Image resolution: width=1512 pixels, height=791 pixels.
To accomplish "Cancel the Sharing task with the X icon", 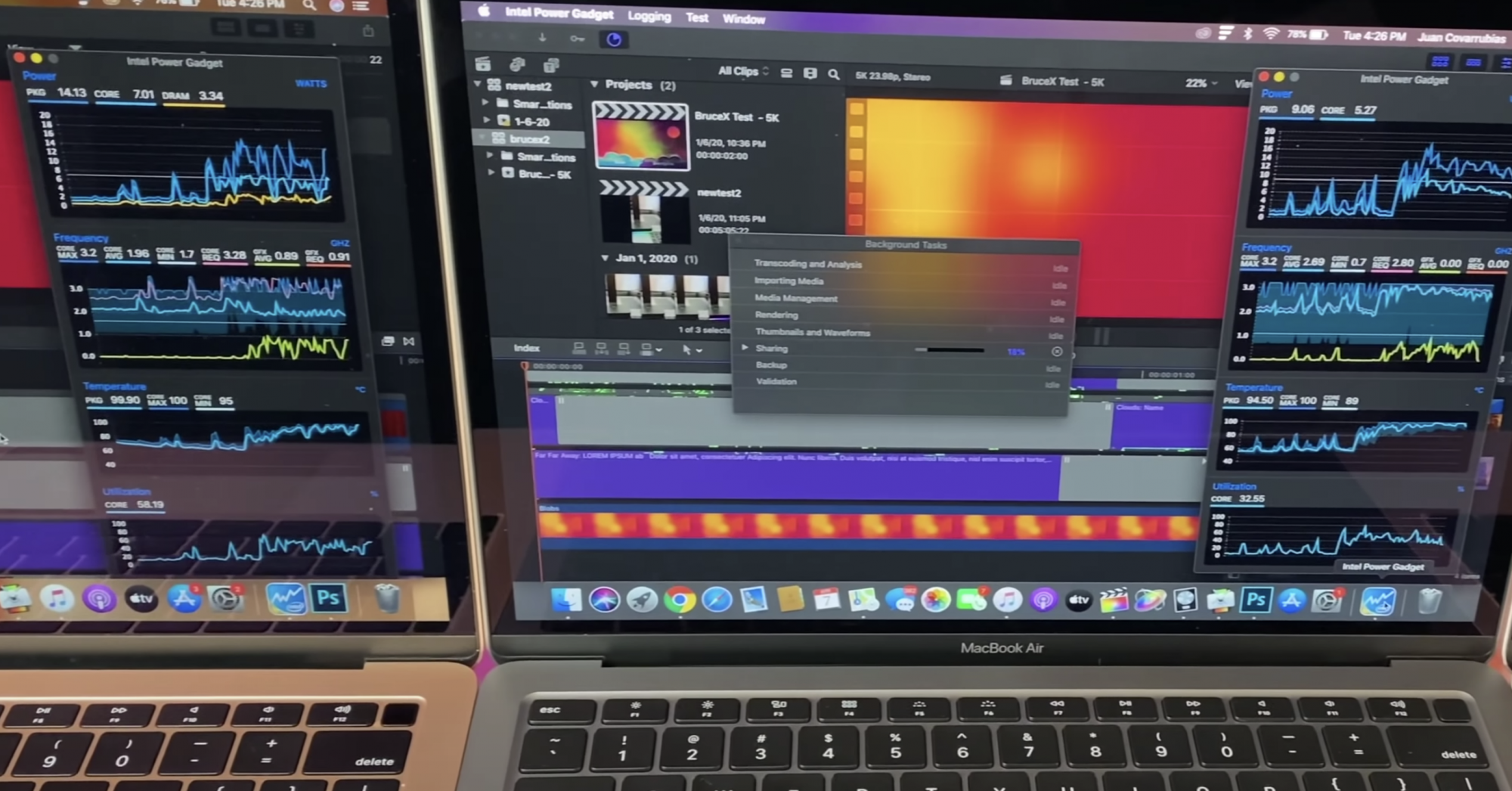I will click(x=1057, y=352).
